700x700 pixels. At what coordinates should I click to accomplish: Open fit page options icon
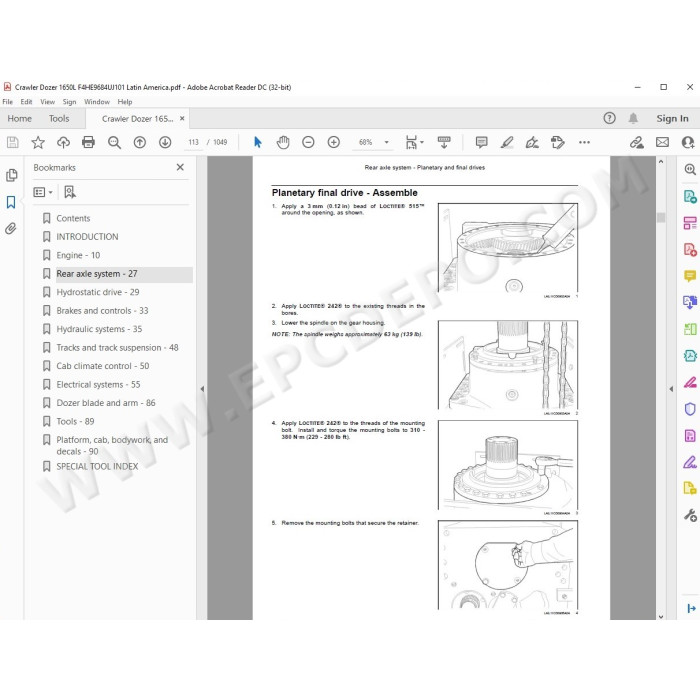click(414, 142)
